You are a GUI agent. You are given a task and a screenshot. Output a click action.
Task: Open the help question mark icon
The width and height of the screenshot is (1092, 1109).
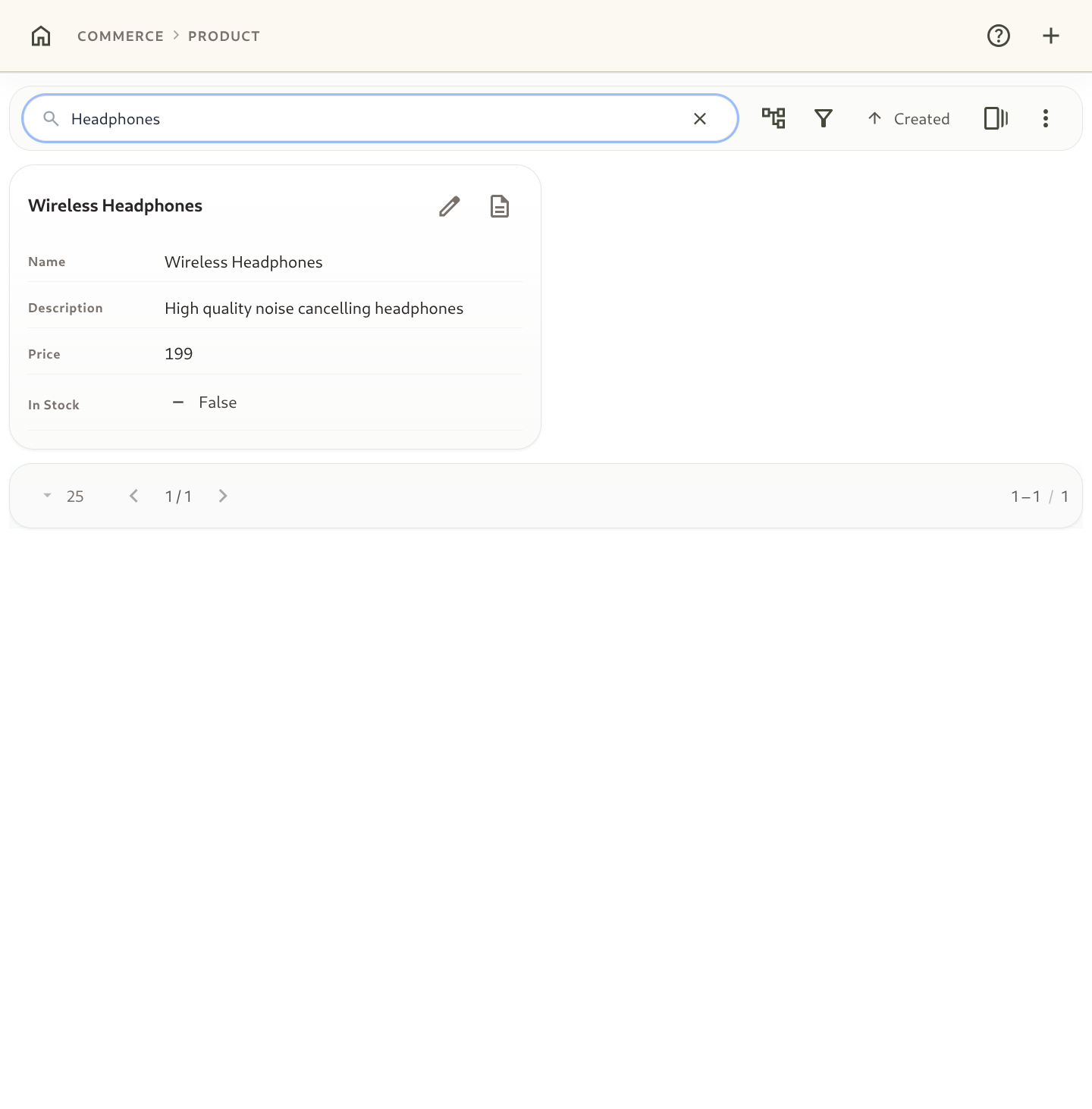[x=999, y=36]
